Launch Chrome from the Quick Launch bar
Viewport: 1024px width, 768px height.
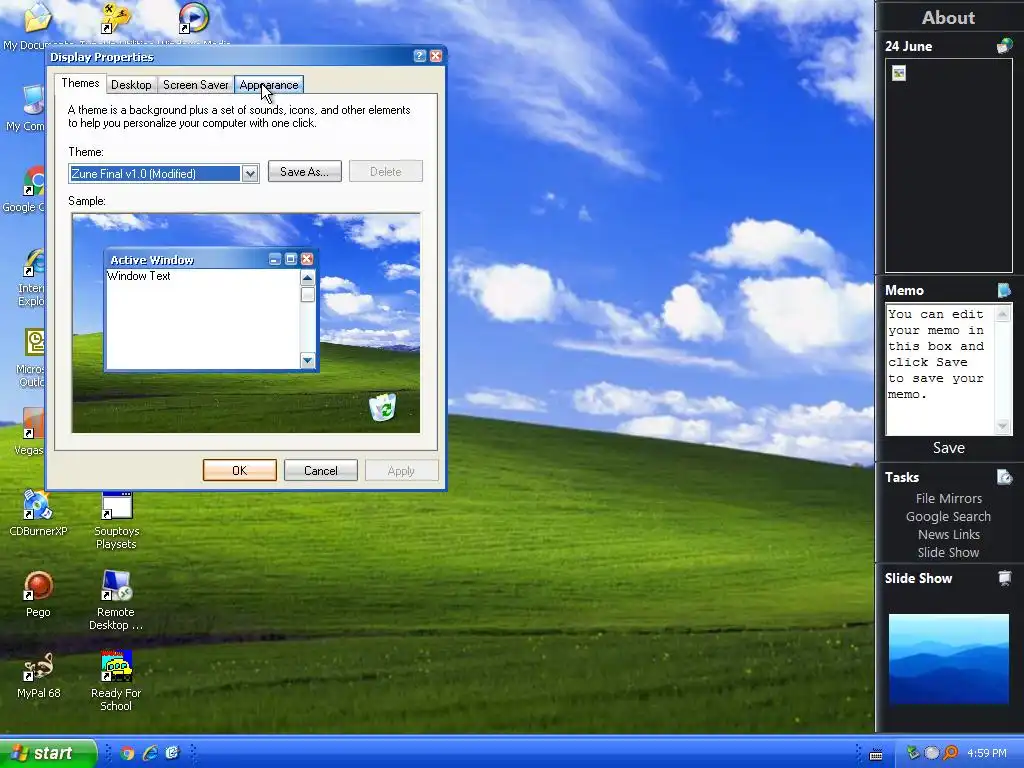tap(127, 753)
